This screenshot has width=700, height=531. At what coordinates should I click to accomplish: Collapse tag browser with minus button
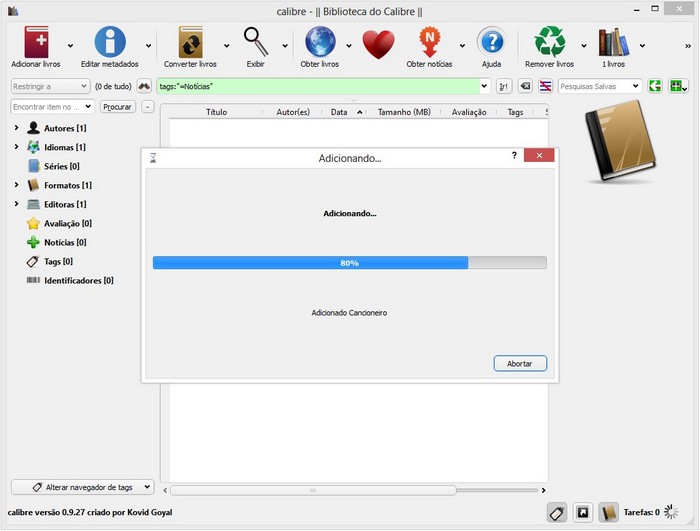coord(148,107)
